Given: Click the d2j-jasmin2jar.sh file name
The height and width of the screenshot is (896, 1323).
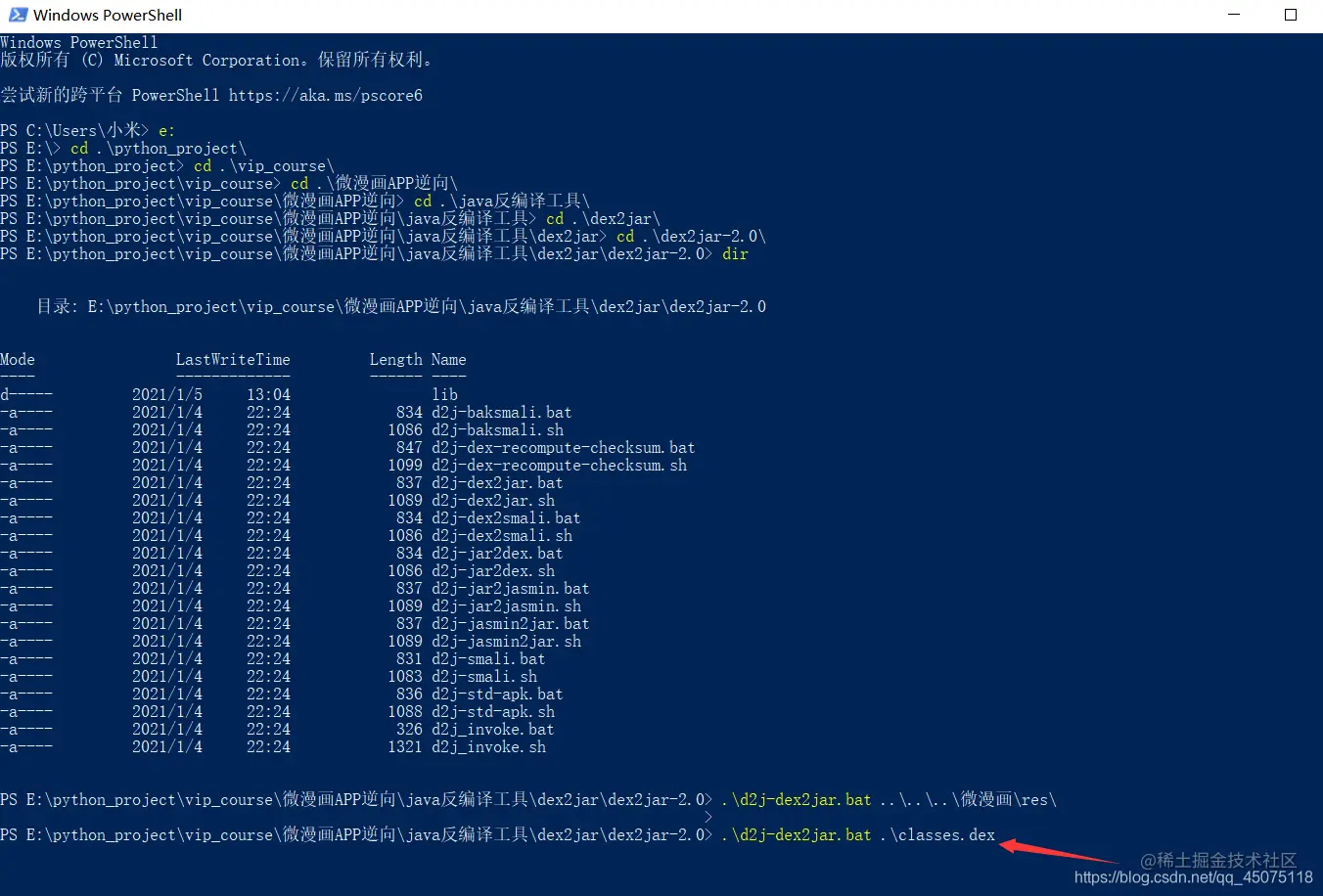Looking at the screenshot, I should tap(506, 642).
